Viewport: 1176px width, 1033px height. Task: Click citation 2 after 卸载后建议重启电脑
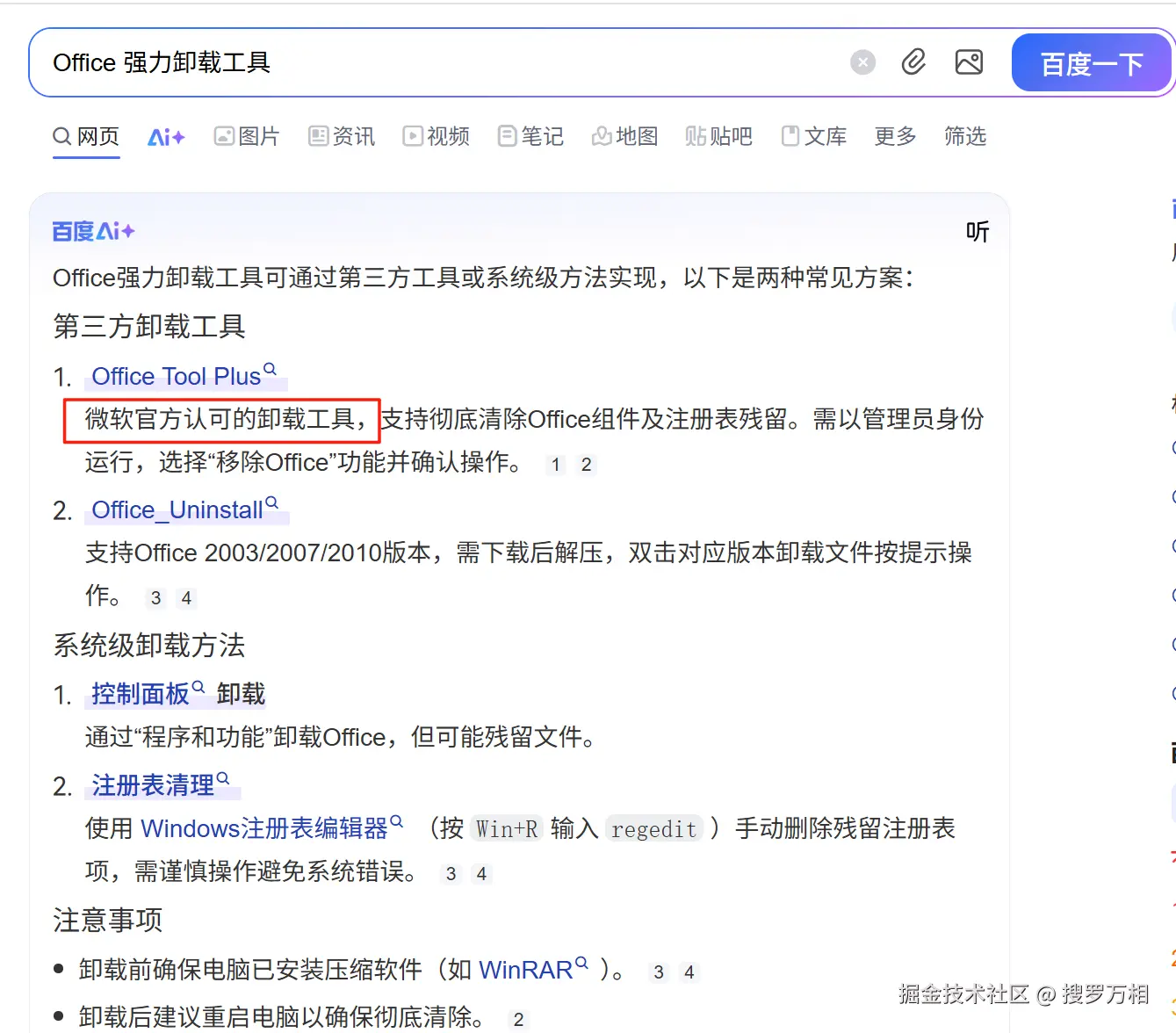tap(518, 1019)
